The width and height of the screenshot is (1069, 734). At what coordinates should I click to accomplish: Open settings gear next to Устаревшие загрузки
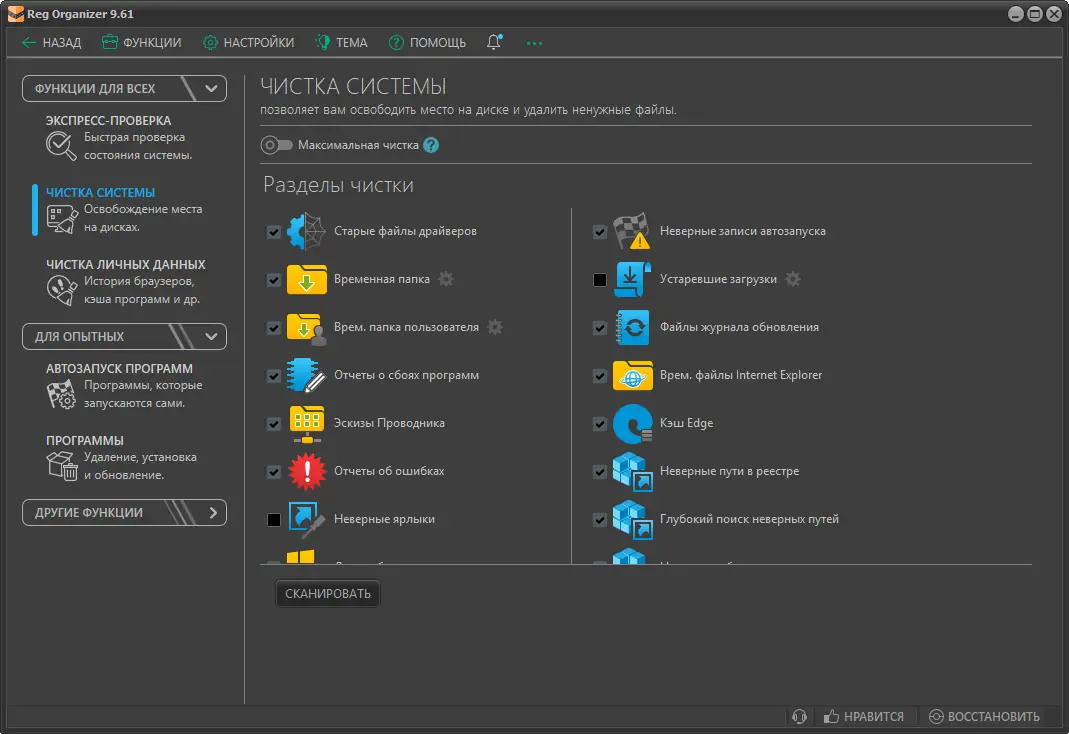(x=793, y=279)
